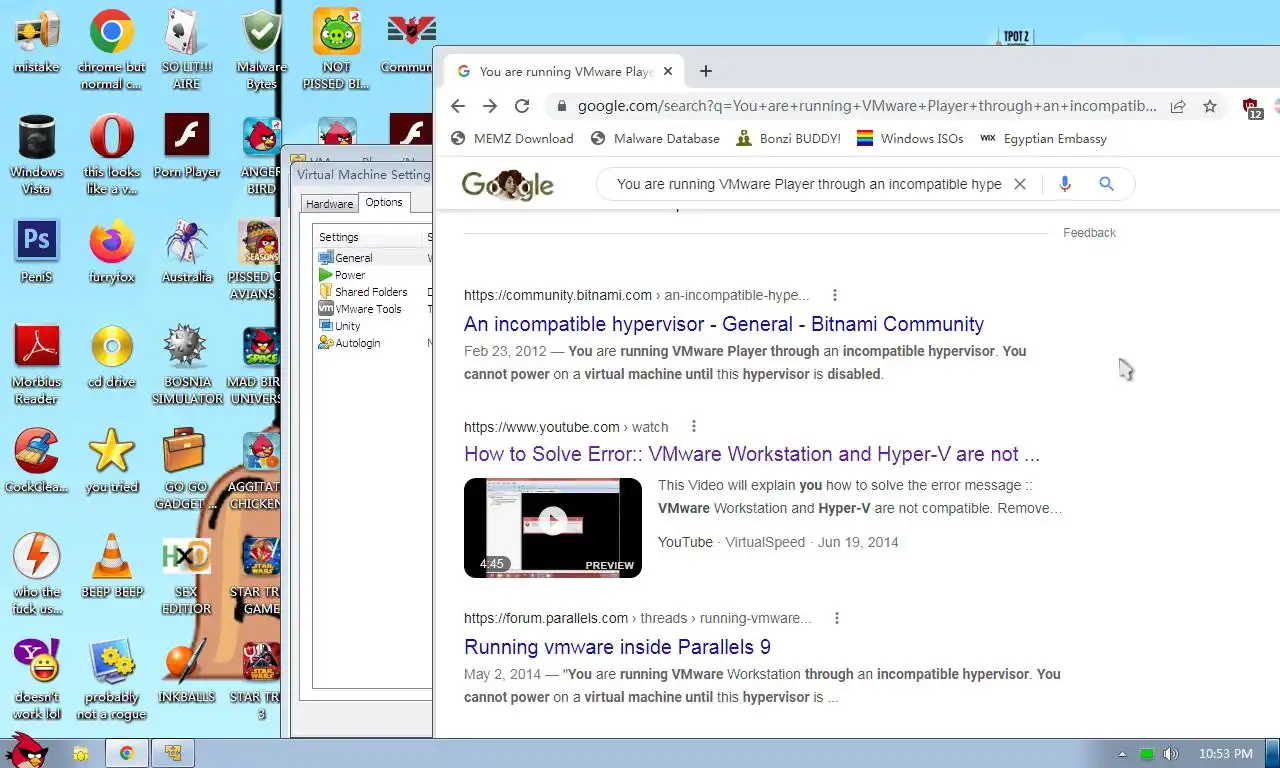Start voice search with the microphone icon

(x=1064, y=184)
